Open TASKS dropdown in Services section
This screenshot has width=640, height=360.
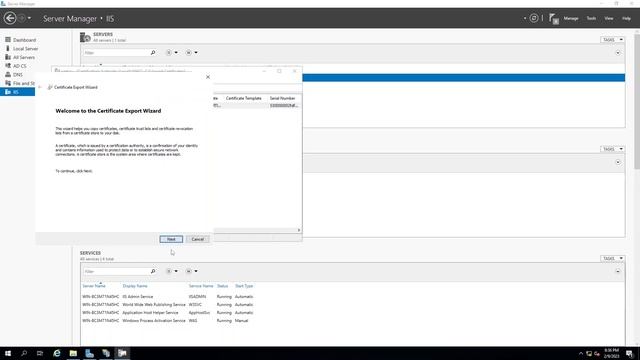[612, 258]
